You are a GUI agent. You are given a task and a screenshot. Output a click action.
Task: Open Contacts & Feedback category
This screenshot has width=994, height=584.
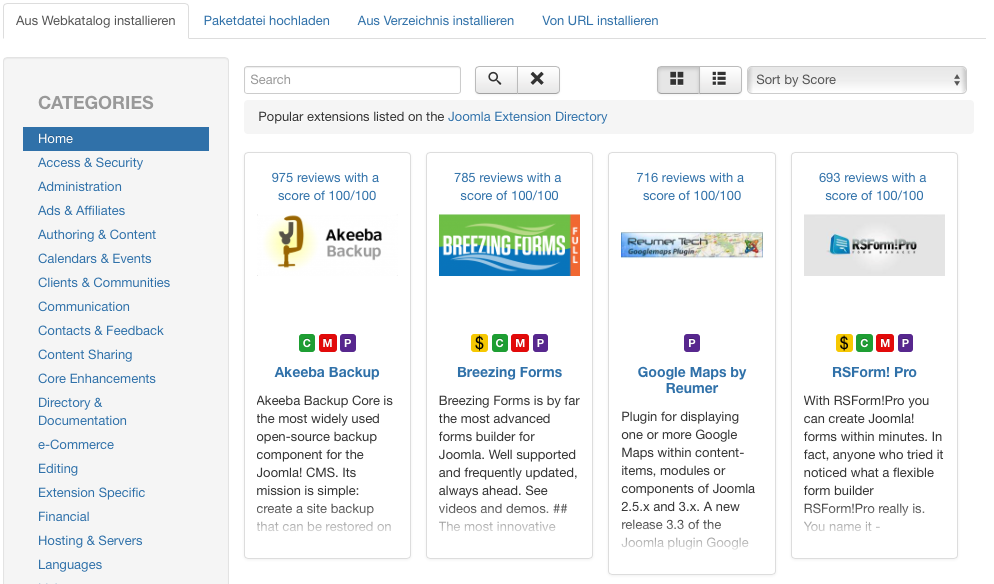click(101, 331)
